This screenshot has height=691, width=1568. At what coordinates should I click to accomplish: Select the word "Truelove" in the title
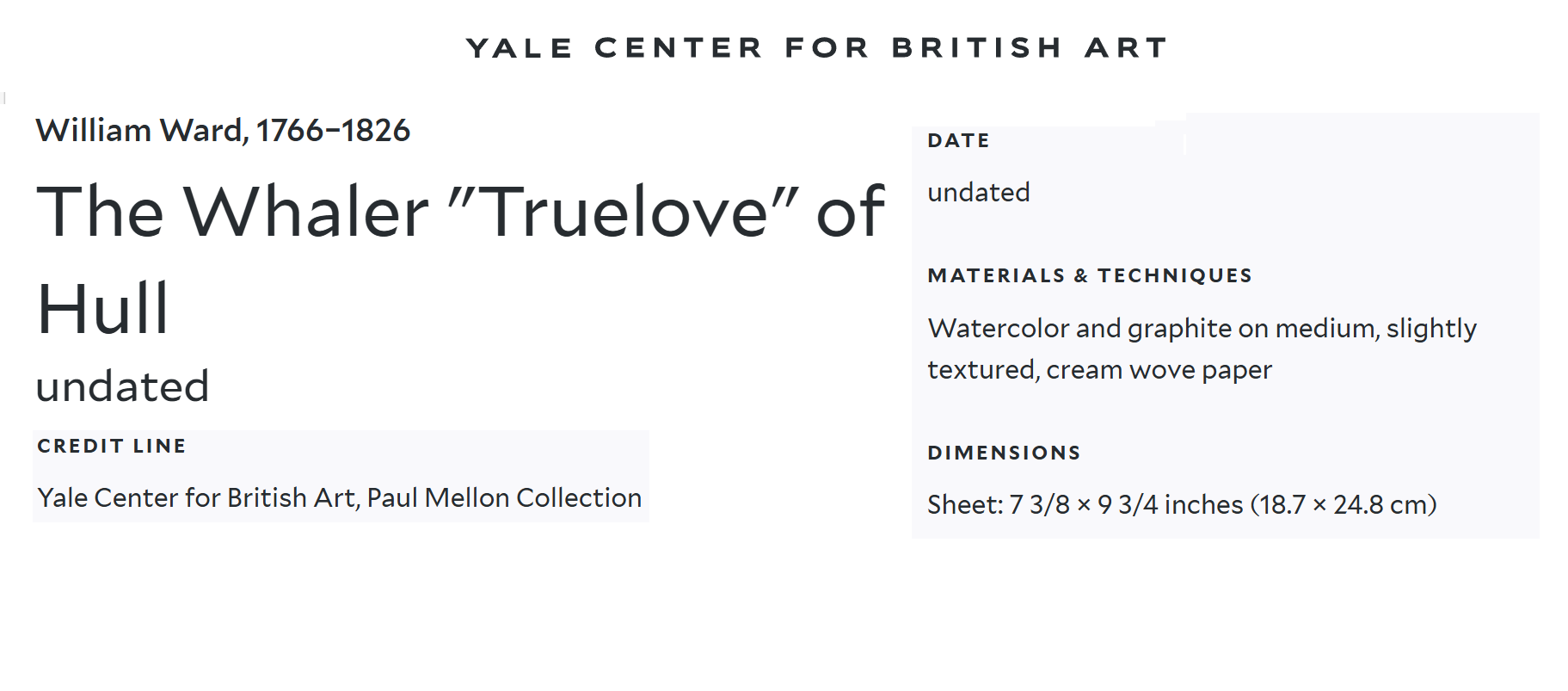(624, 213)
